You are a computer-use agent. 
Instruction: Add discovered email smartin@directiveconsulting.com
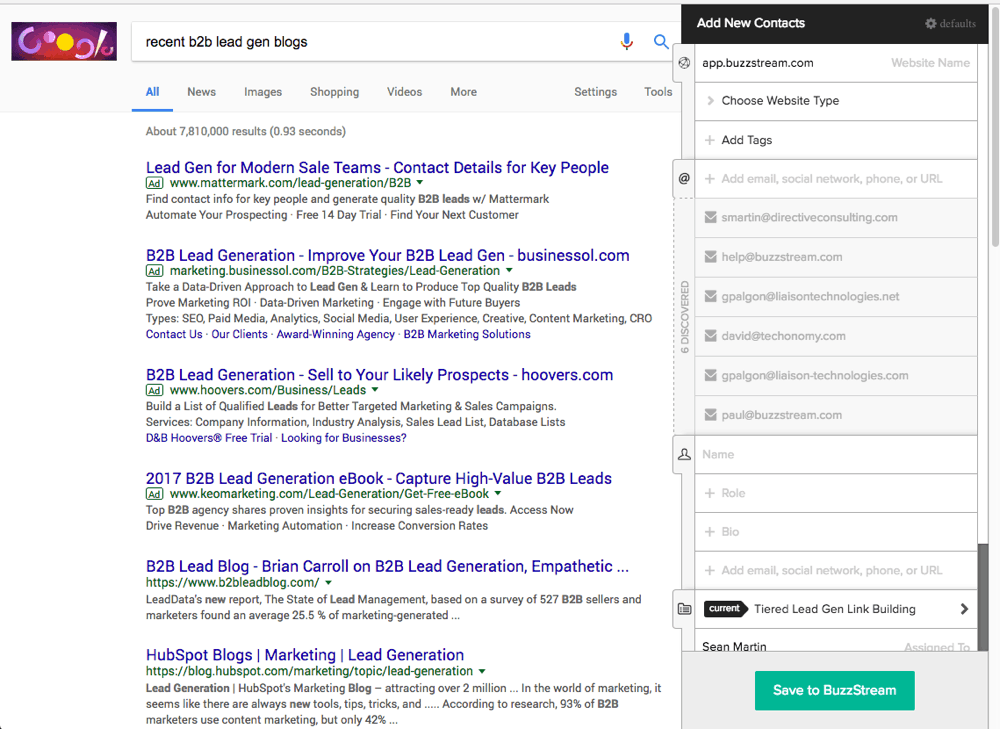pyautogui.click(x=835, y=217)
